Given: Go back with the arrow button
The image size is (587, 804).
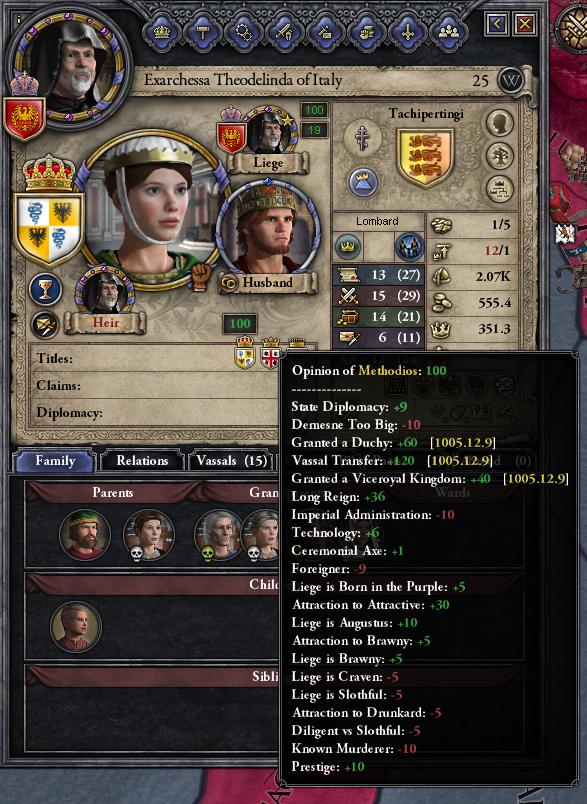Looking at the screenshot, I should 497,23.
